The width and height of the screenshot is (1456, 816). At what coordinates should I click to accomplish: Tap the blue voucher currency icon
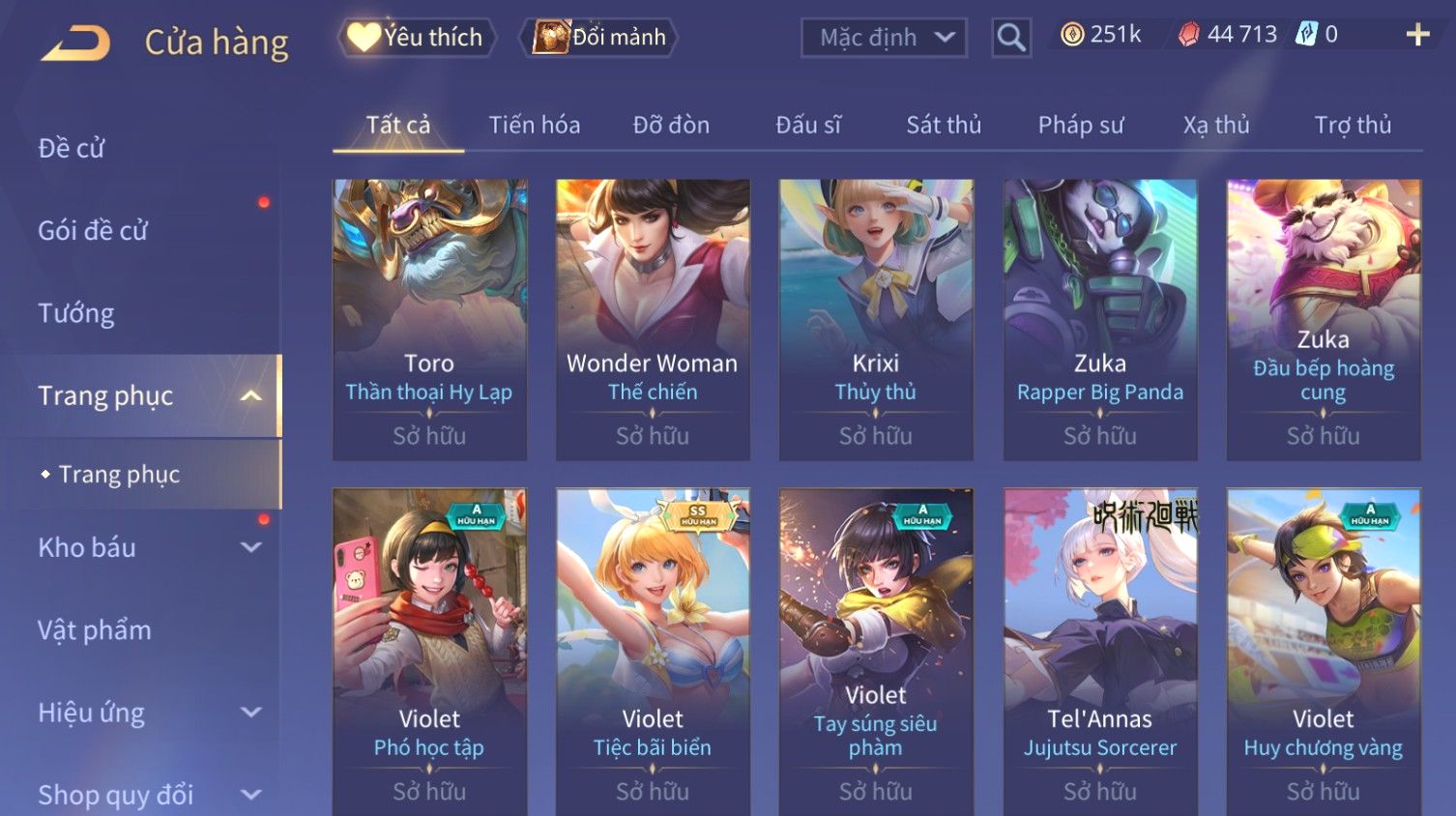(x=1306, y=35)
